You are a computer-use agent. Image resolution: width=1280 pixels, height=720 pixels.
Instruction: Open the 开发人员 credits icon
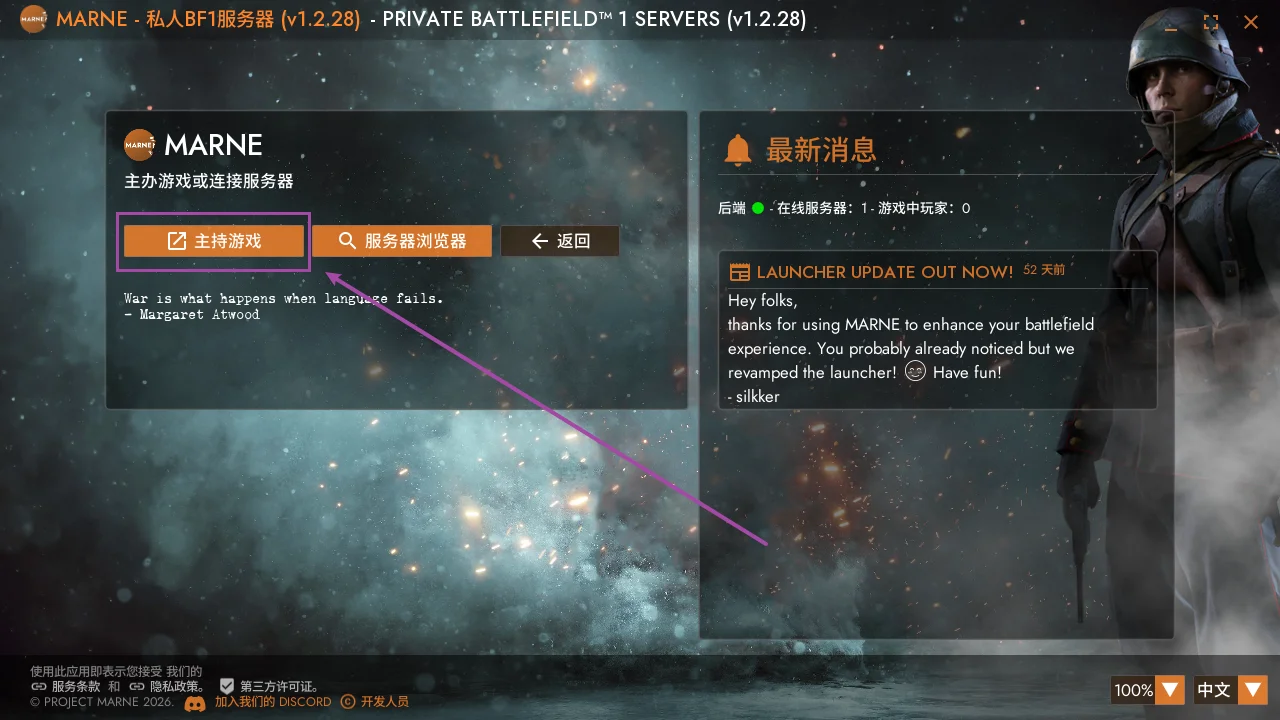pos(348,702)
